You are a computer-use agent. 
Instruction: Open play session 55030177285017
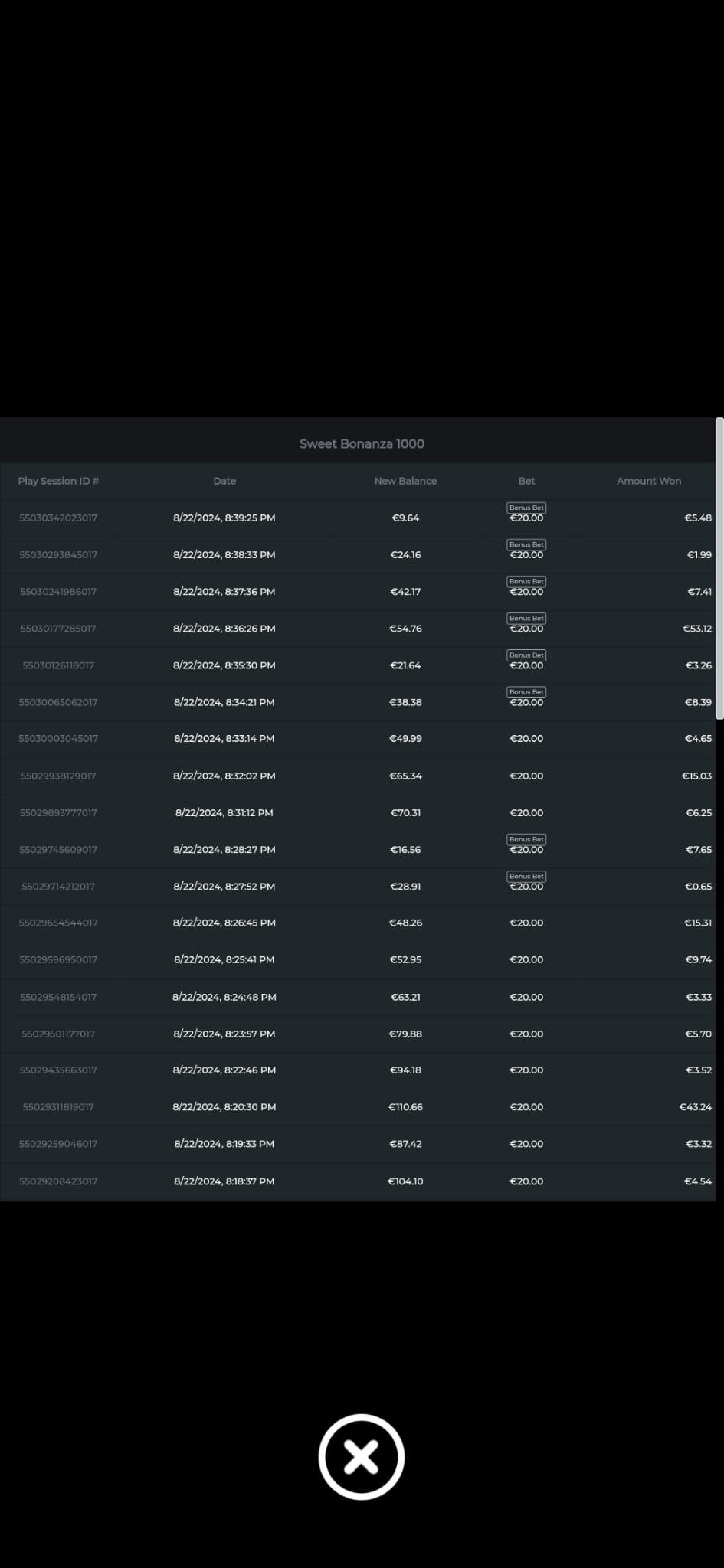point(58,629)
